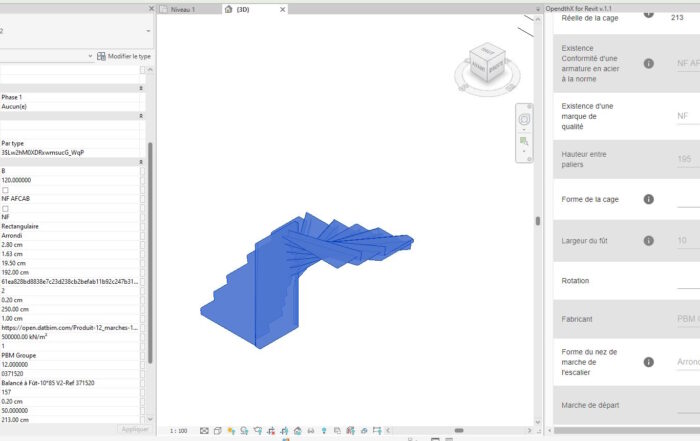Click the detail level icon in view control bar
This screenshot has width=700, height=441.
coord(204,431)
